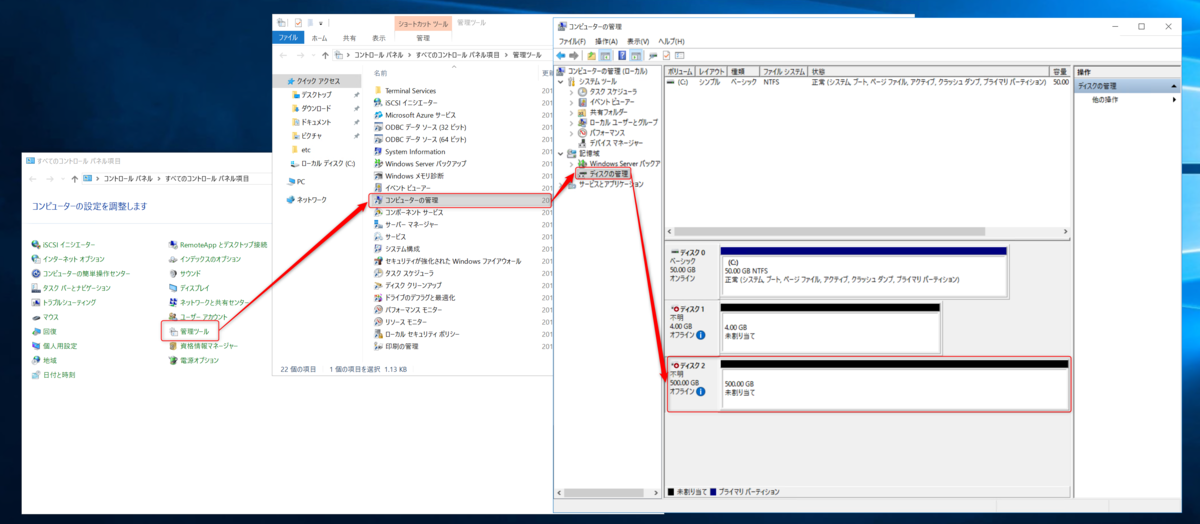Expand 他の操作 submenu arrow
The image size is (1200, 524).
point(1174,100)
